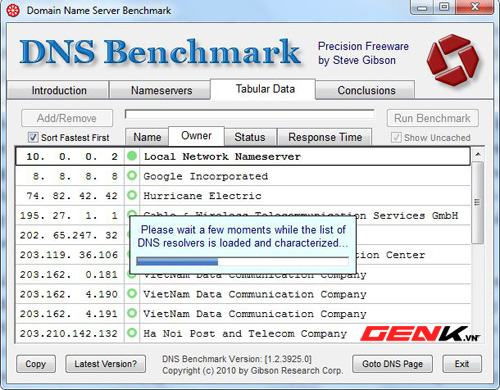Click the red GRC logo emblem
The height and width of the screenshot is (390, 500).
tap(454, 61)
